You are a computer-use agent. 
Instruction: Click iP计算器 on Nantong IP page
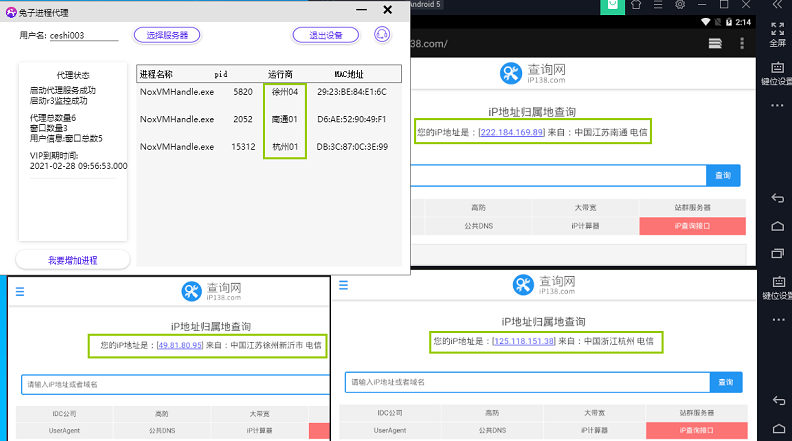click(x=585, y=226)
